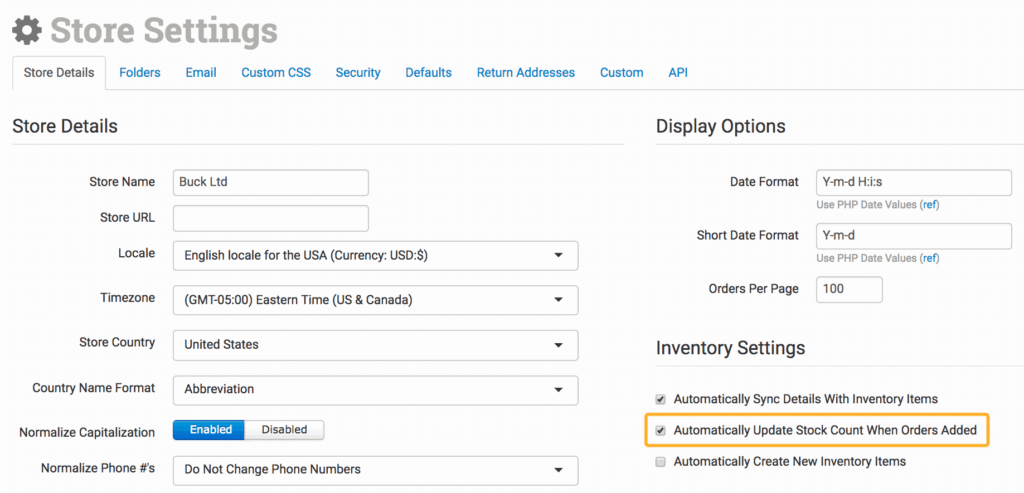Set Normalize Capitalization to Disabled
Viewport: 1024px width, 493px height.
284,430
